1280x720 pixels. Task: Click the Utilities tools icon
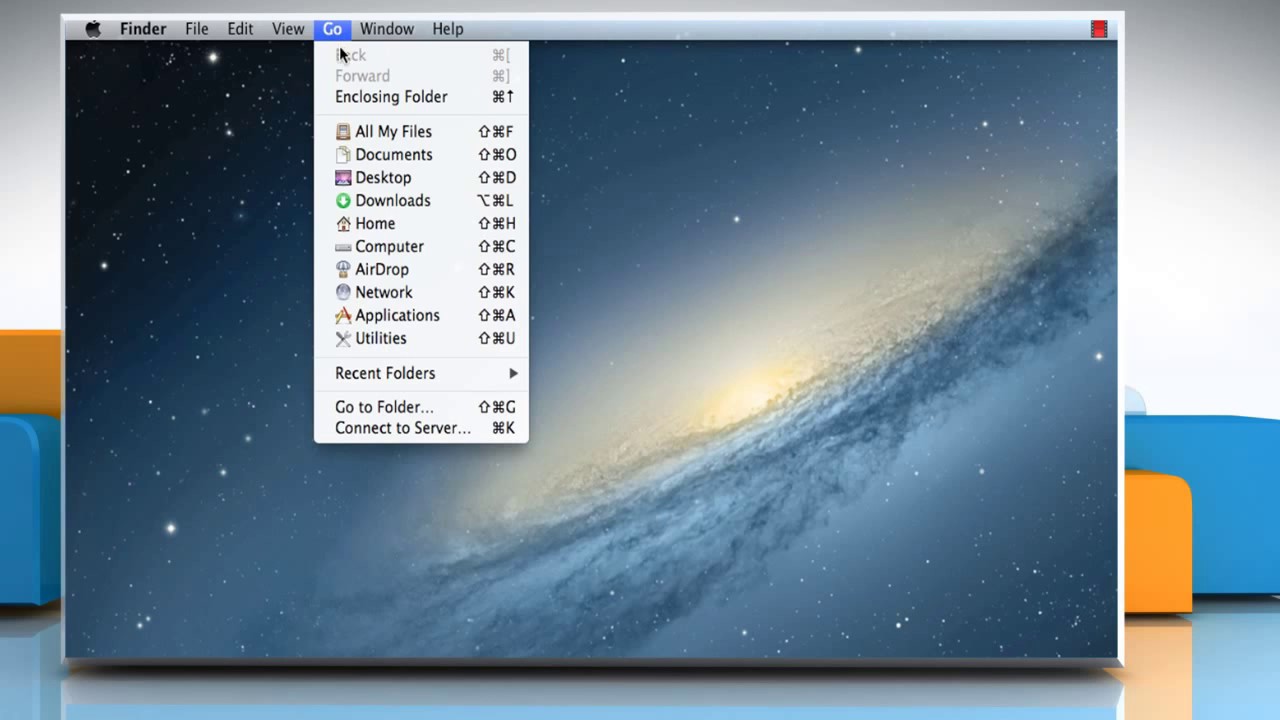343,339
